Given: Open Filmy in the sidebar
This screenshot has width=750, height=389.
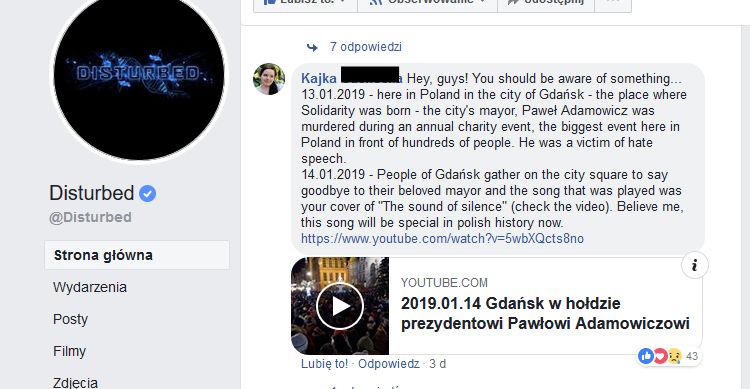Looking at the screenshot, I should pos(69,351).
